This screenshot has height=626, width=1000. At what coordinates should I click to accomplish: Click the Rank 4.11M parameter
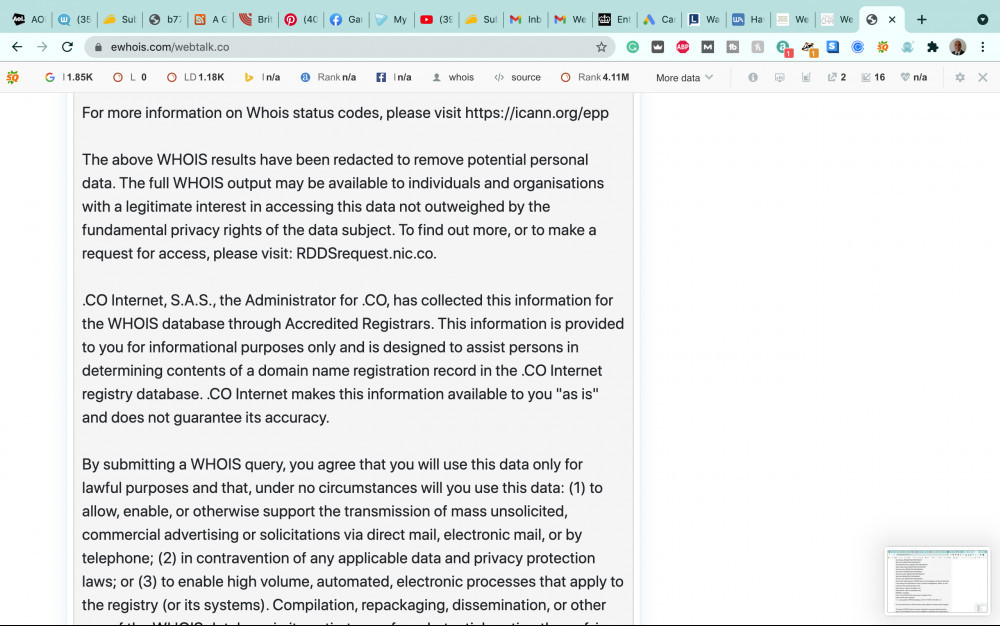tap(595, 77)
